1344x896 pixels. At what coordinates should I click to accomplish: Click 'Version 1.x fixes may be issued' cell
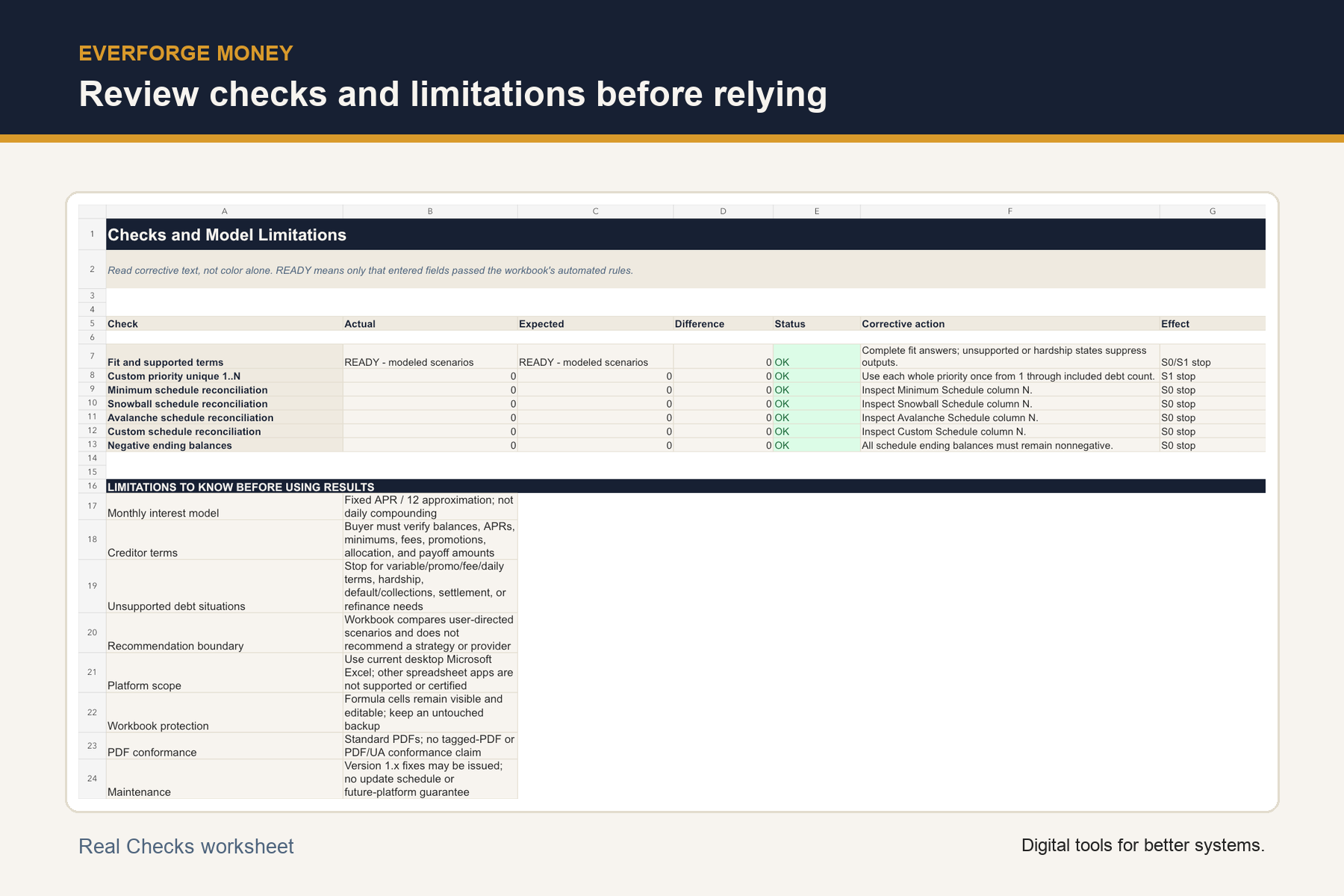pos(430,779)
